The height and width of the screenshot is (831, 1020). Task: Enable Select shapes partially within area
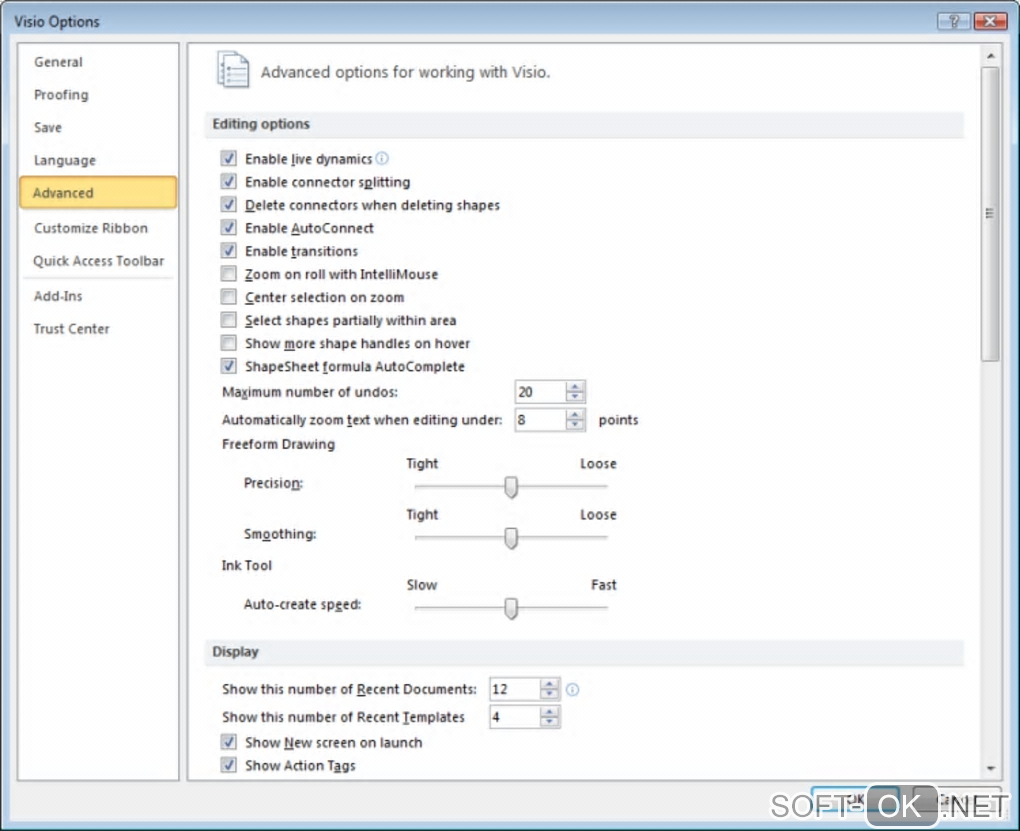(228, 320)
